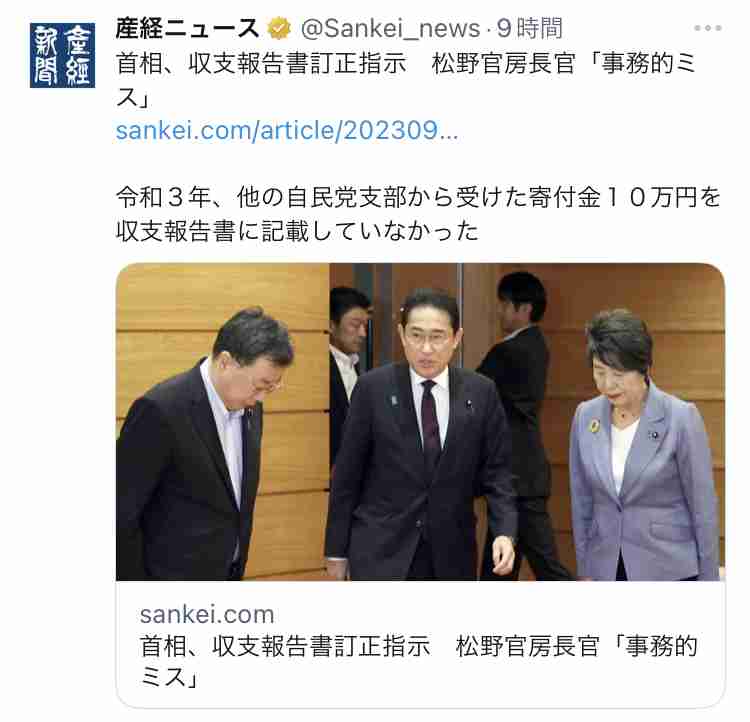Click the 松野官房長官 text in tweet headline
Image resolution: width=750 pixels, height=722 pixels.
(x=503, y=63)
